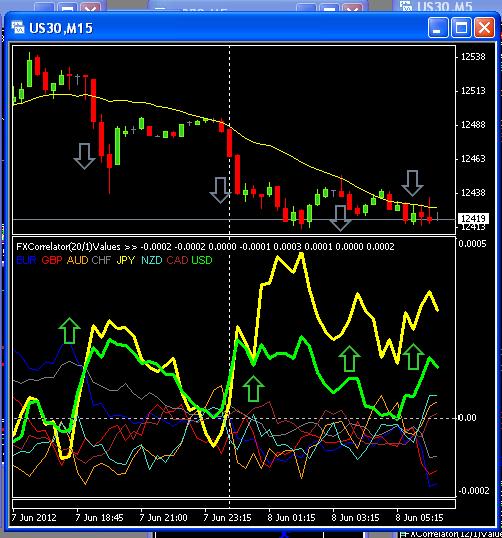Screen dimensions: 502x538
Task: Click the JPY legend label
Action: pyautogui.click(x=126, y=260)
